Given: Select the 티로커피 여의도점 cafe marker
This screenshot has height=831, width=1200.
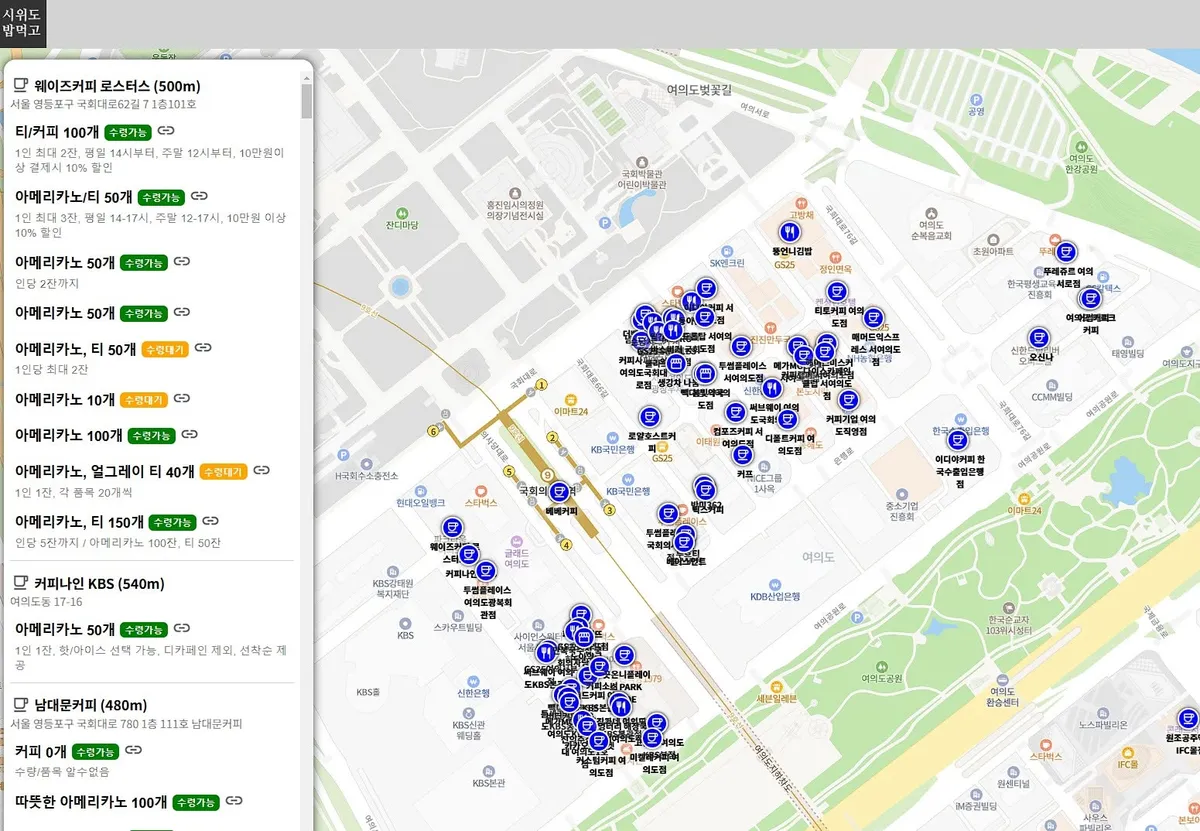Looking at the screenshot, I should tap(837, 292).
